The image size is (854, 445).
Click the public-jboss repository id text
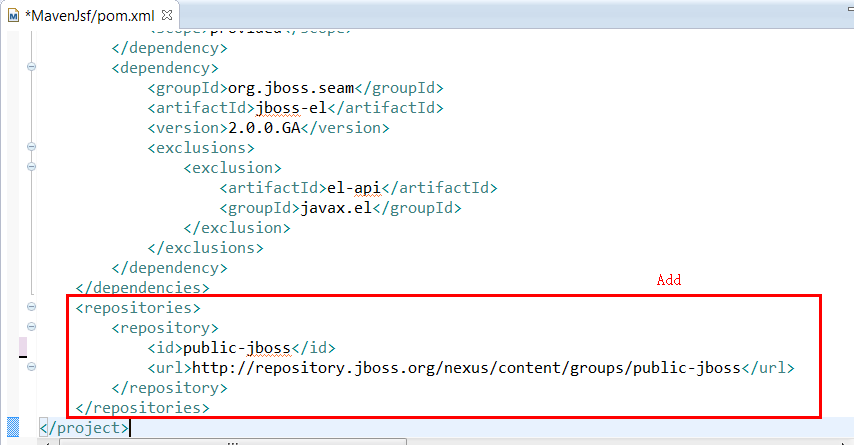click(x=237, y=348)
